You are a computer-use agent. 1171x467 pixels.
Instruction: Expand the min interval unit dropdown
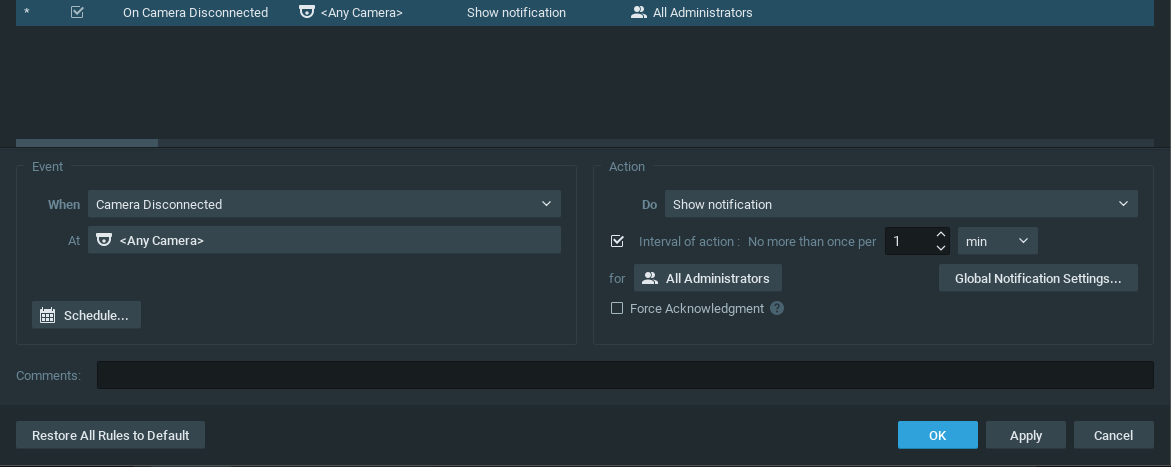click(x=998, y=241)
